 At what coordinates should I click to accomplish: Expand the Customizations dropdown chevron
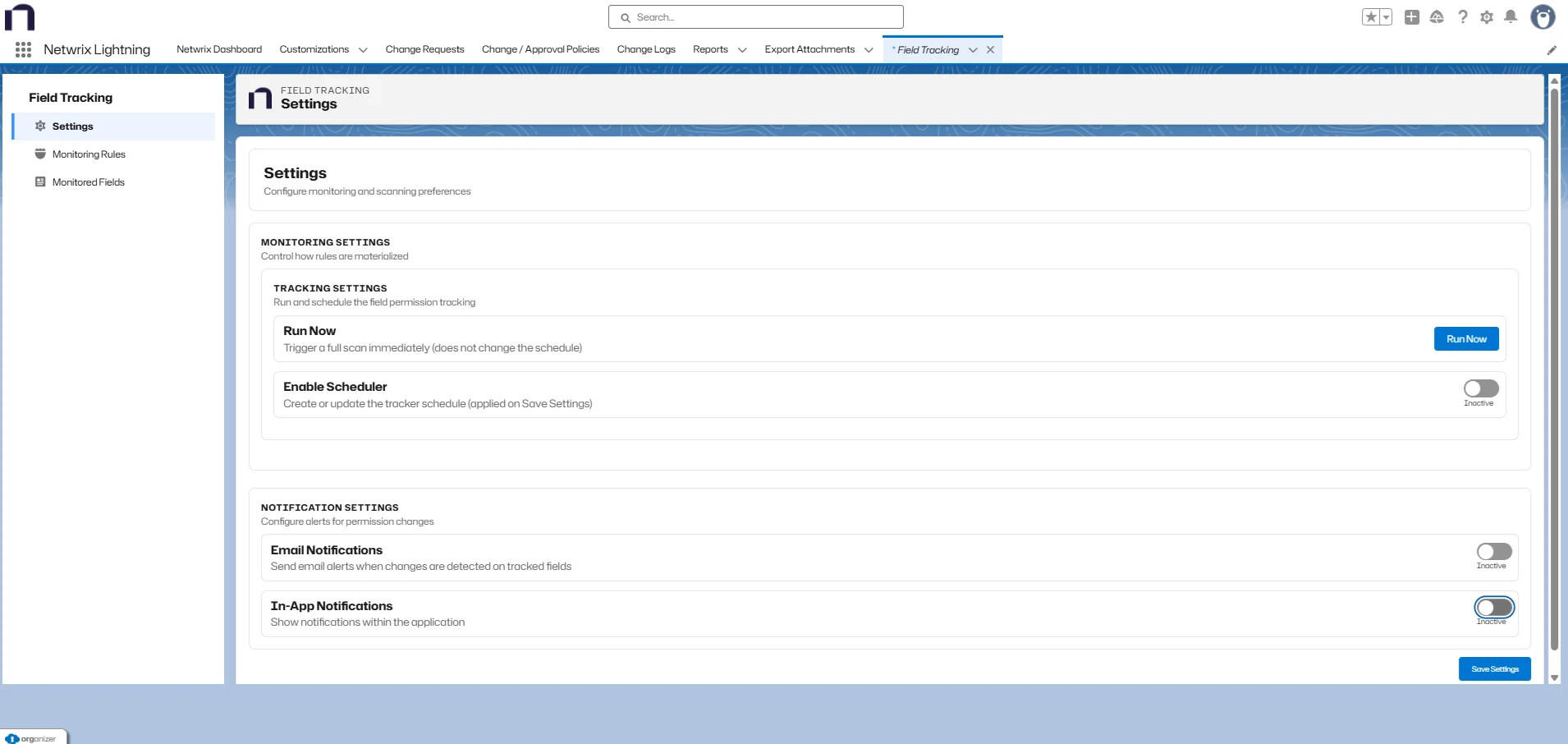coord(363,50)
